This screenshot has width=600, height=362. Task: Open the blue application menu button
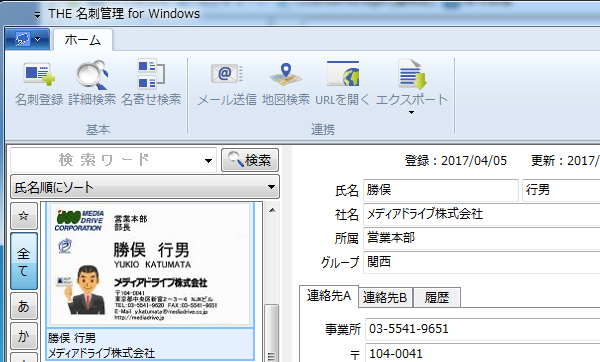point(28,39)
